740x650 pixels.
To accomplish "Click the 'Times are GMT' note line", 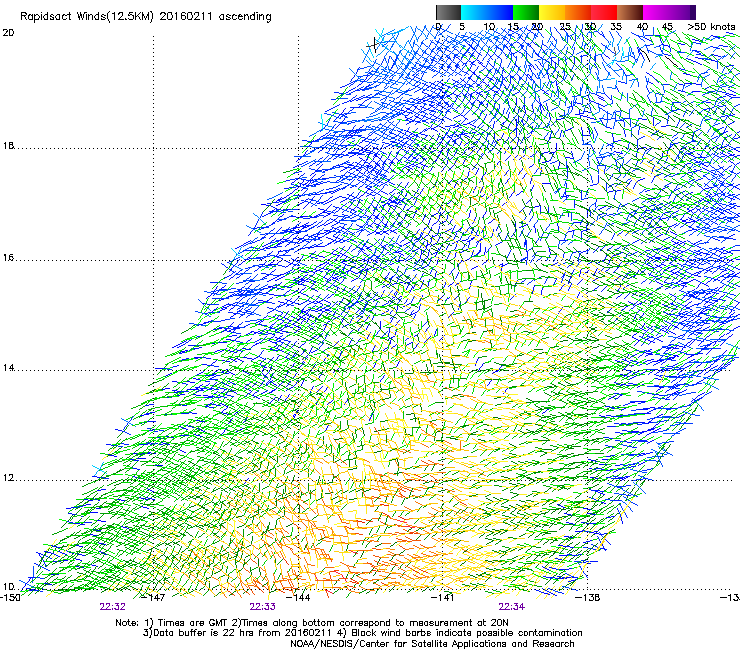I will (x=312, y=623).
